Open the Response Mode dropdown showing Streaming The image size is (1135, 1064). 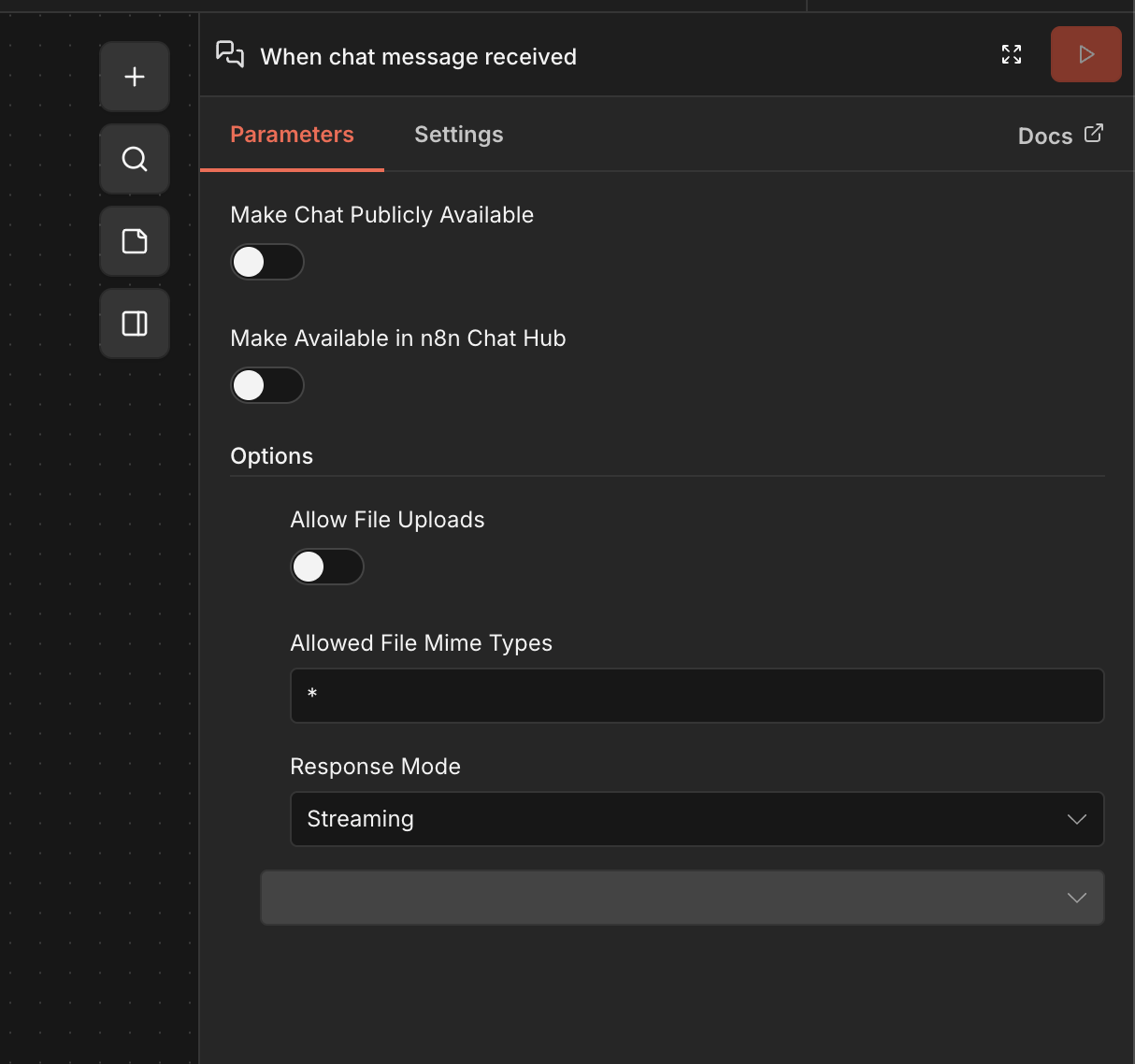coord(697,819)
